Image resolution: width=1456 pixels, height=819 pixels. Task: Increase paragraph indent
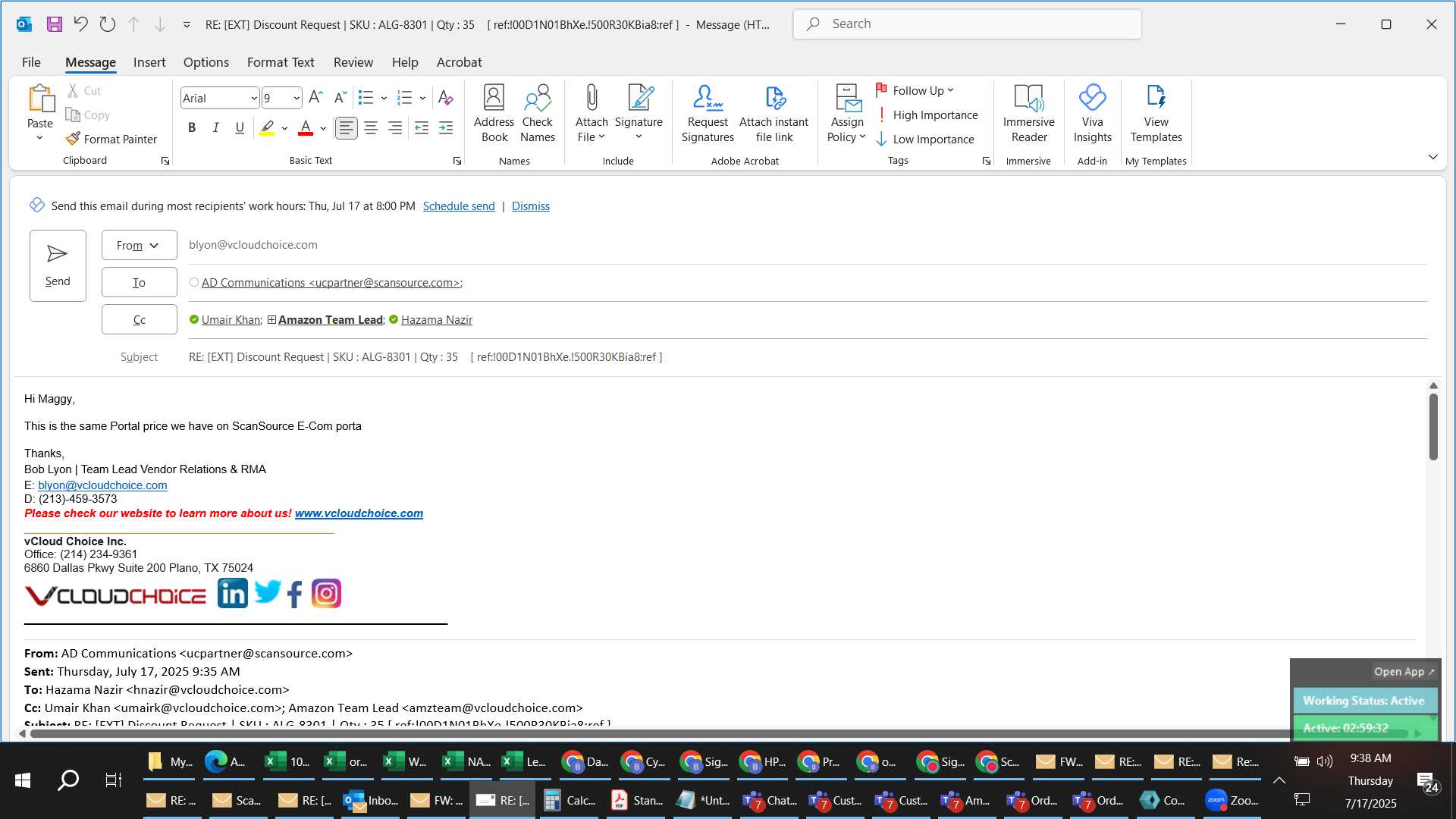tap(446, 128)
